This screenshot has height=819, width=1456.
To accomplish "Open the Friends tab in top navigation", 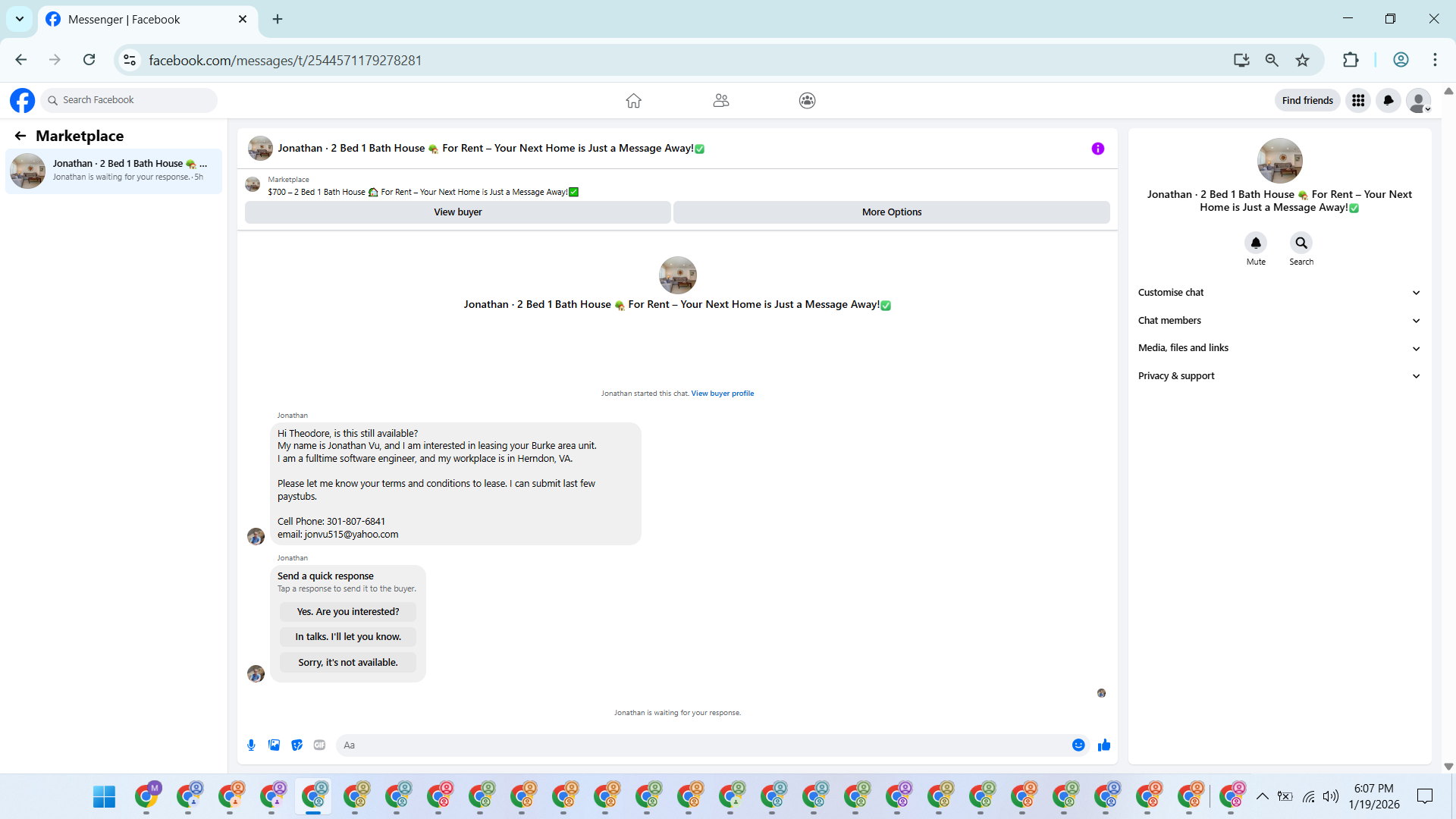I will [x=720, y=100].
